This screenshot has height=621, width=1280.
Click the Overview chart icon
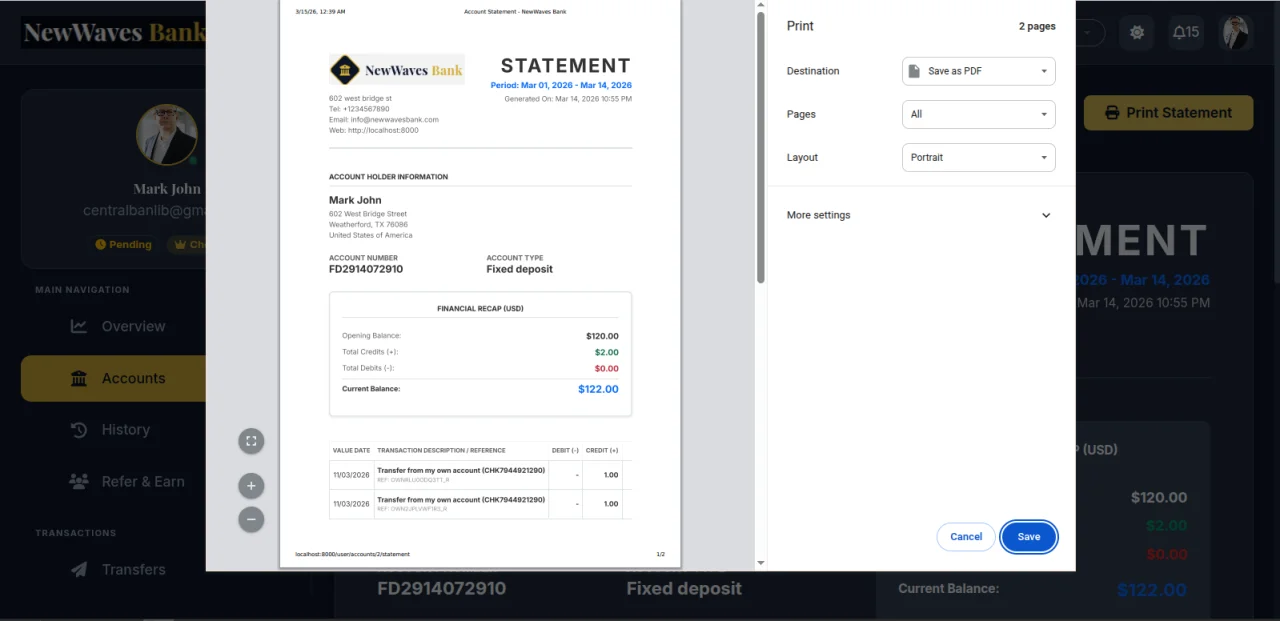point(79,326)
